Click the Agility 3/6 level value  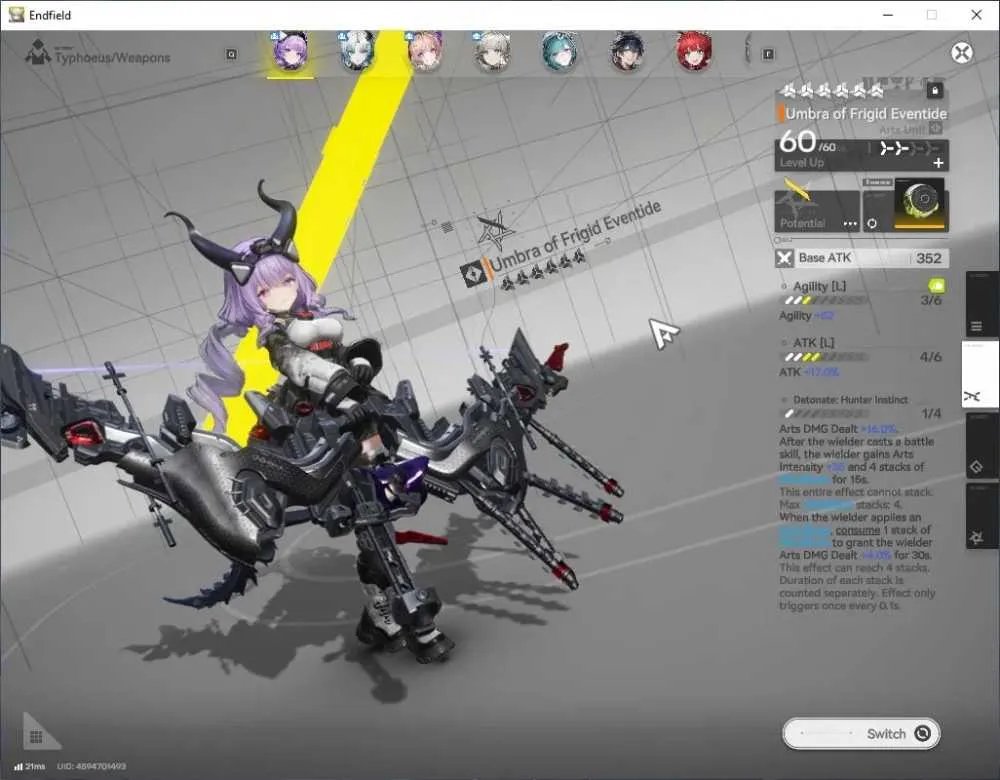click(x=931, y=300)
